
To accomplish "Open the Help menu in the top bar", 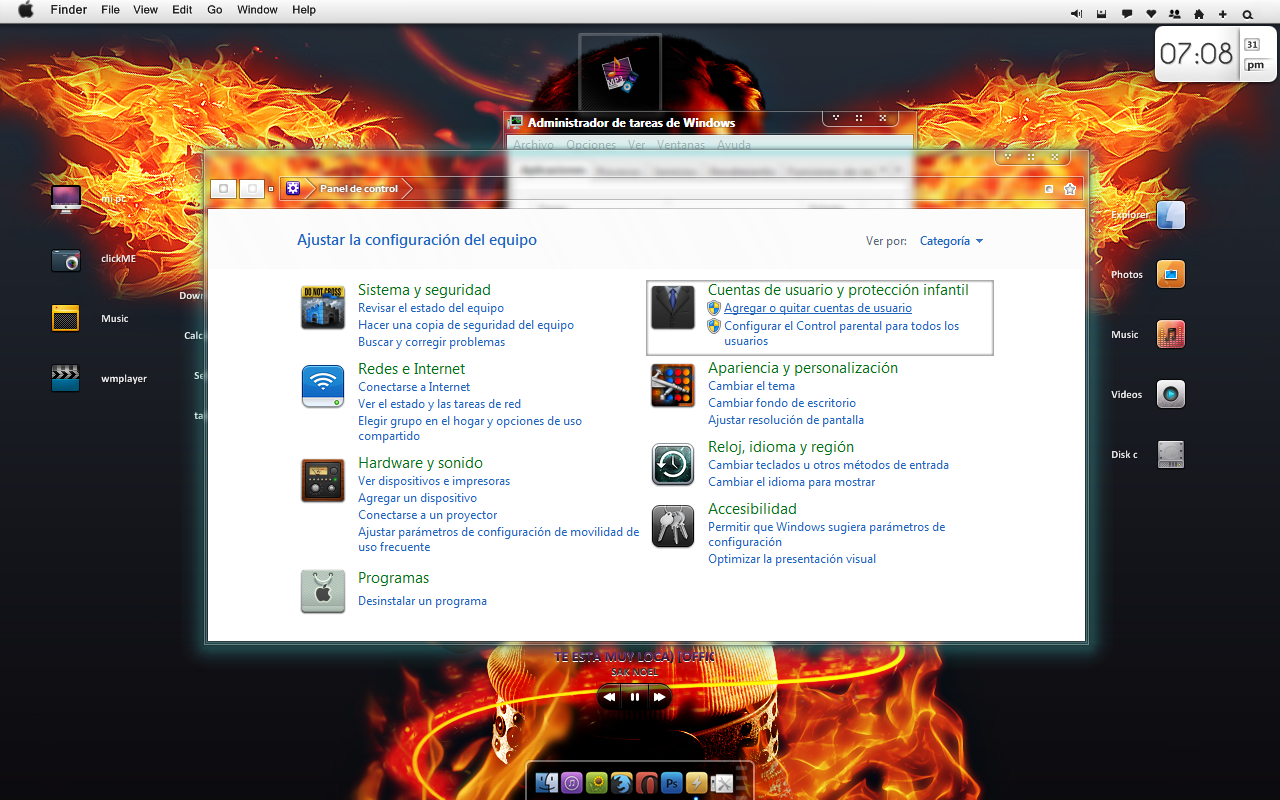I will 304,10.
